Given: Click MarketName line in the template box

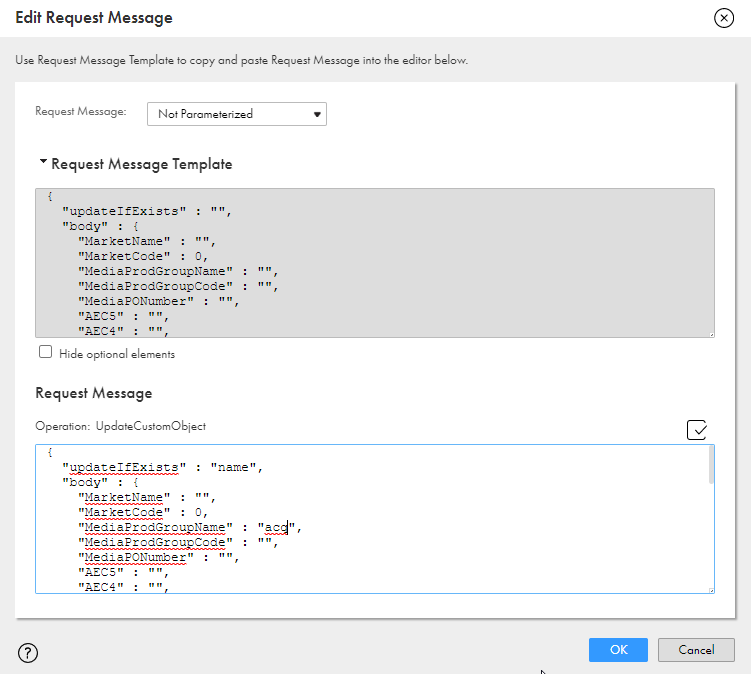Looking at the screenshot, I should [147, 241].
